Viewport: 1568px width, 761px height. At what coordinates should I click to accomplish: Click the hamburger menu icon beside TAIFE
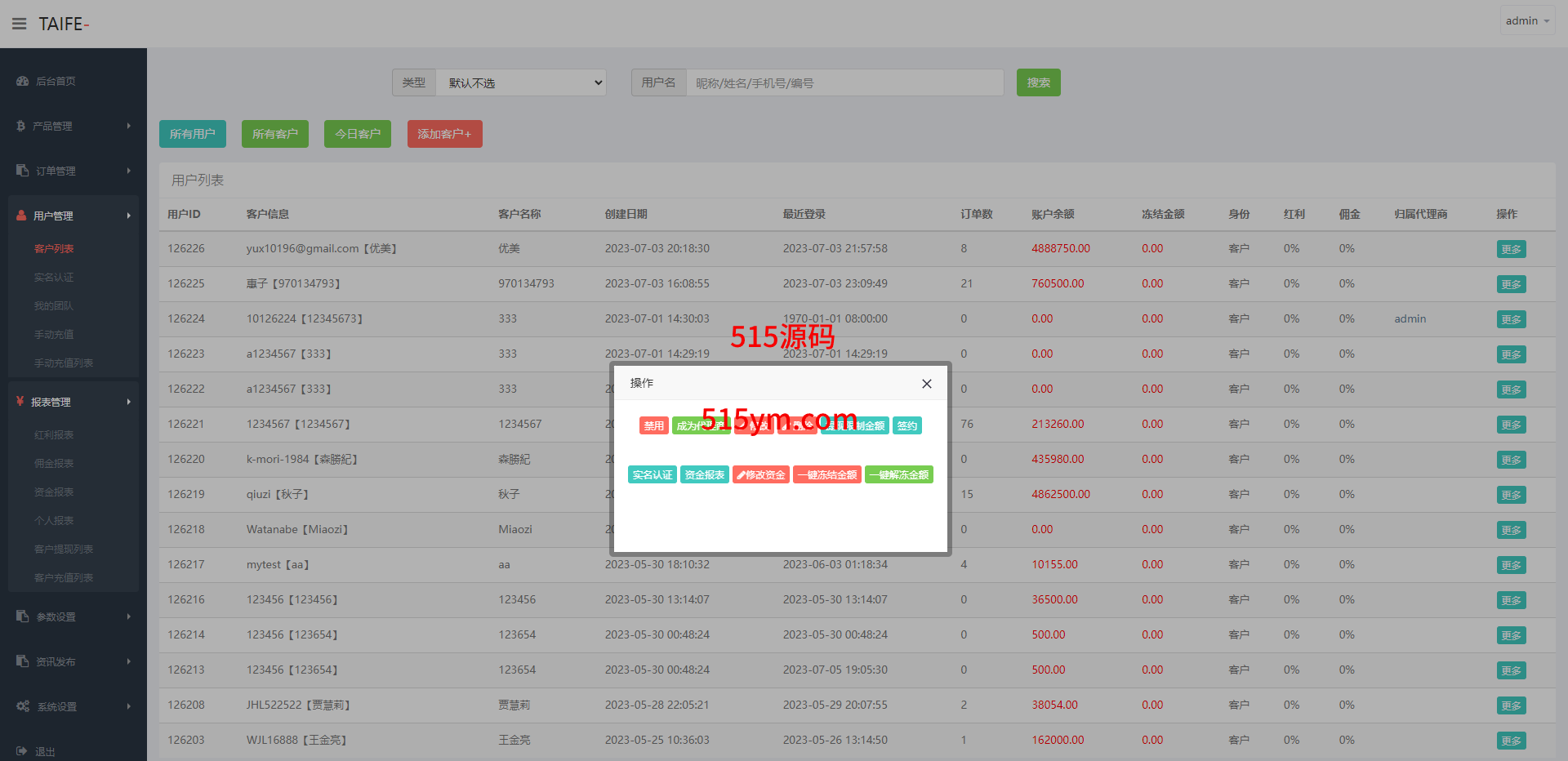(x=19, y=24)
